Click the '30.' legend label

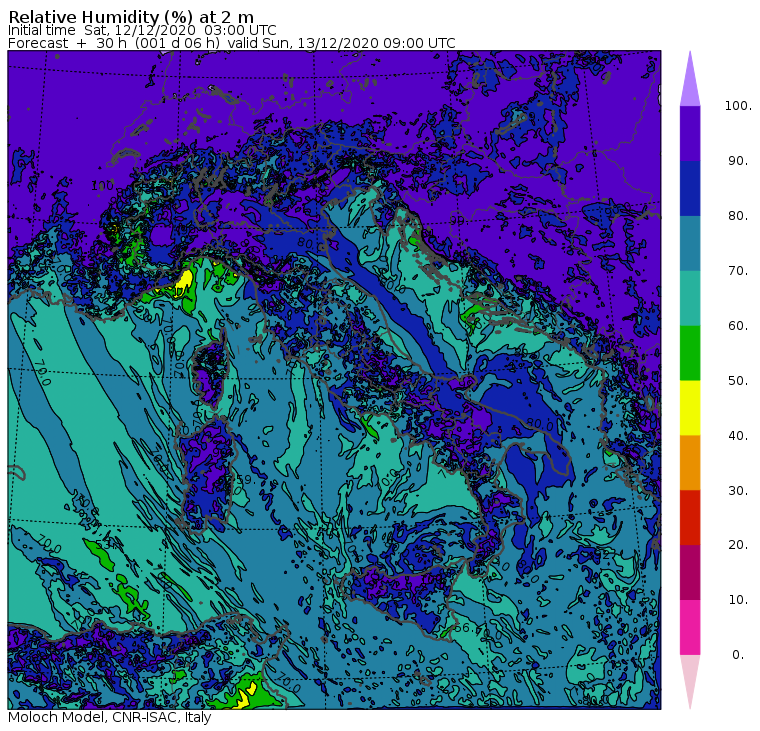pos(738,490)
